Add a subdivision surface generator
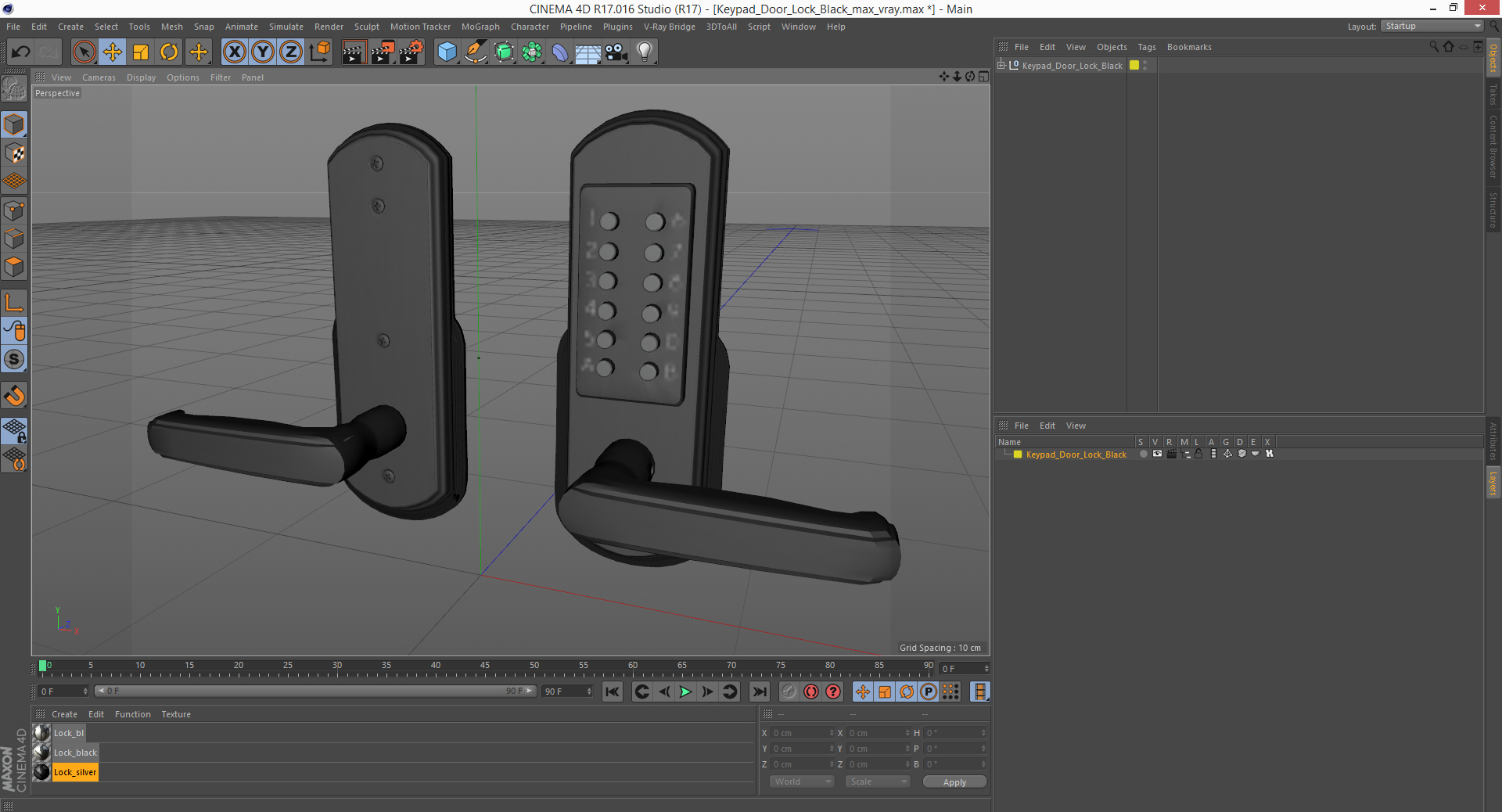The image size is (1502, 812). 504,52
